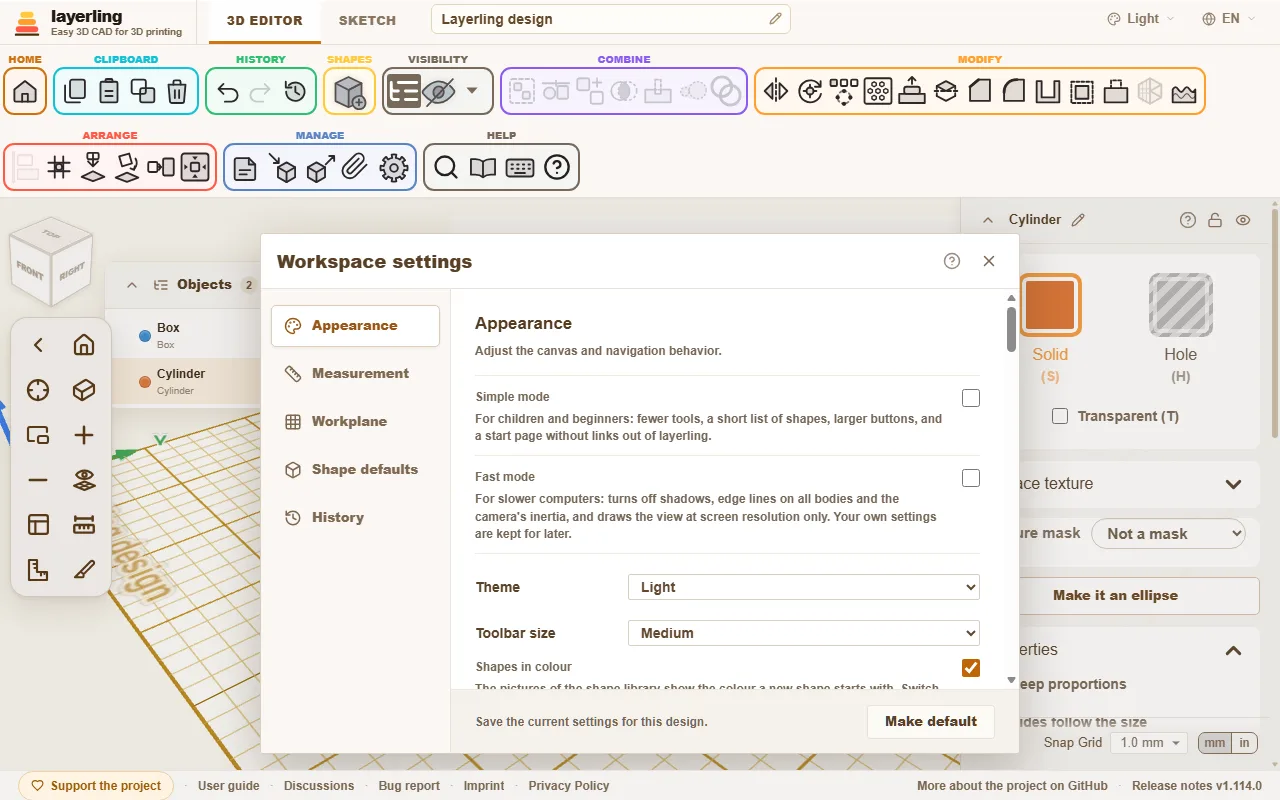
Task: Open the 'Not a mask' texture mask dropdown
Action: (x=1168, y=534)
